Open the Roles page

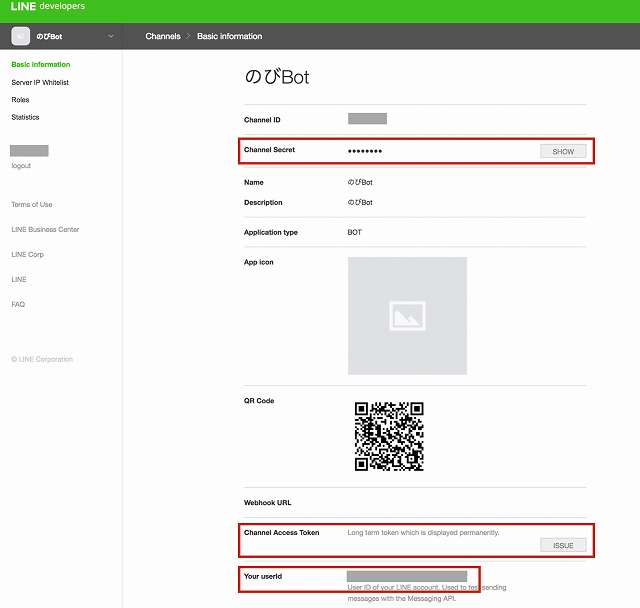point(20,100)
